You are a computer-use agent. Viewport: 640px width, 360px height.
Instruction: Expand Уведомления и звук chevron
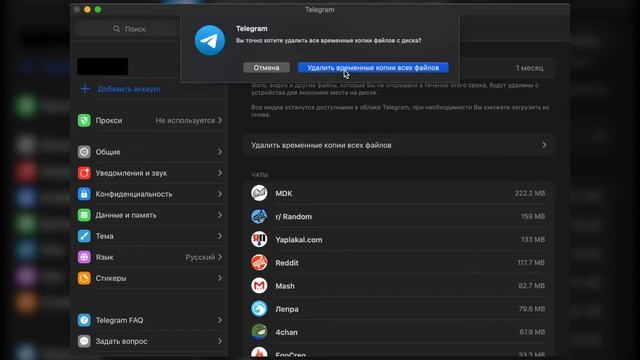point(220,173)
